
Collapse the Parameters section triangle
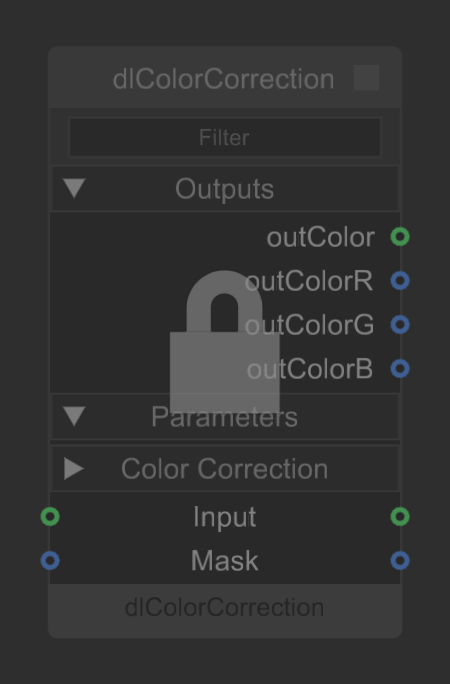pyautogui.click(x=74, y=416)
